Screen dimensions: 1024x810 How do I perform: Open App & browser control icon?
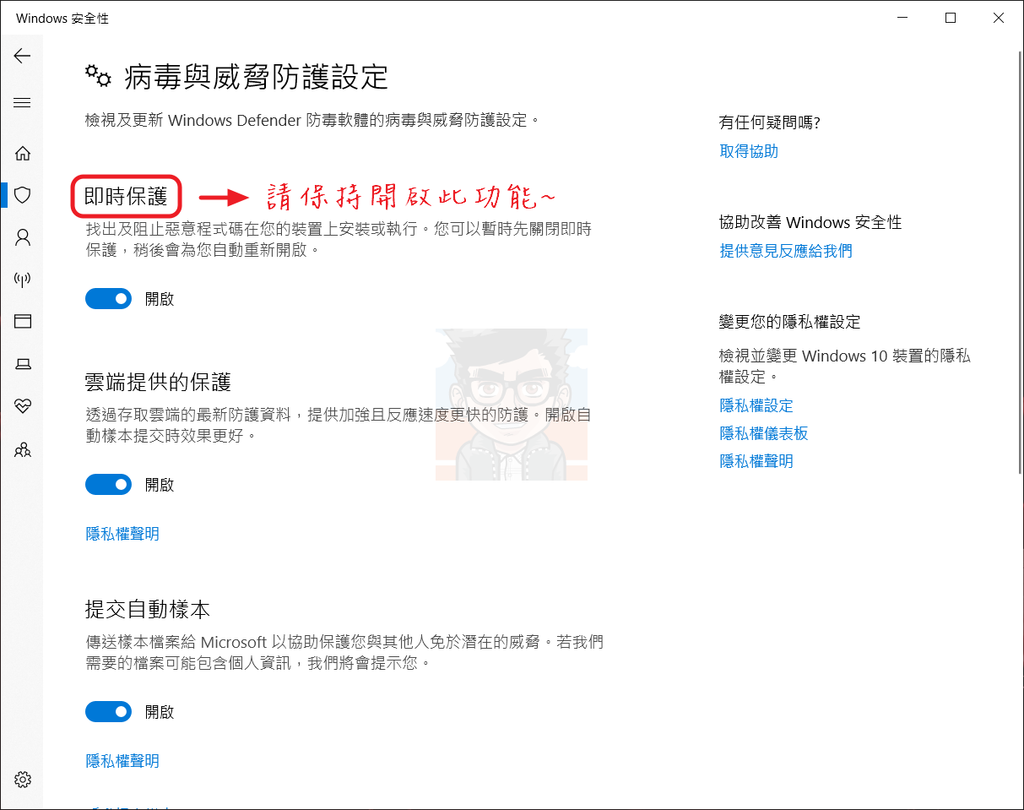[22, 321]
